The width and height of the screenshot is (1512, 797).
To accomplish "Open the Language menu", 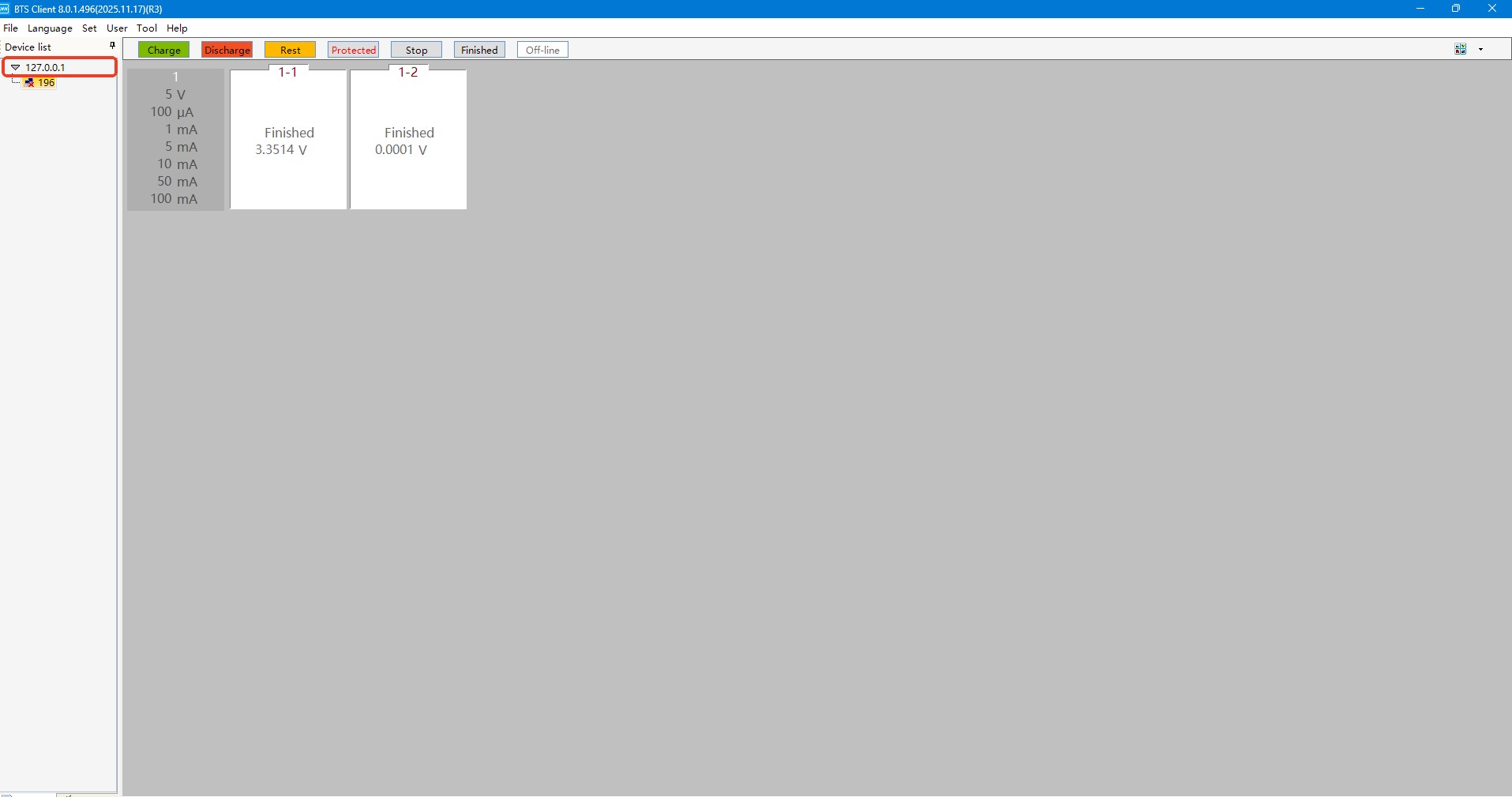I will point(50,28).
